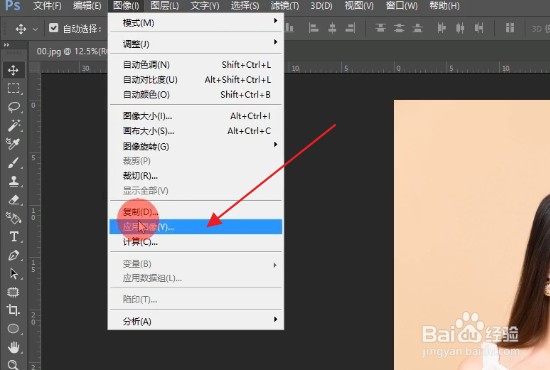
Task: Choose 计算(C)... menu item
Action: [x=196, y=242]
